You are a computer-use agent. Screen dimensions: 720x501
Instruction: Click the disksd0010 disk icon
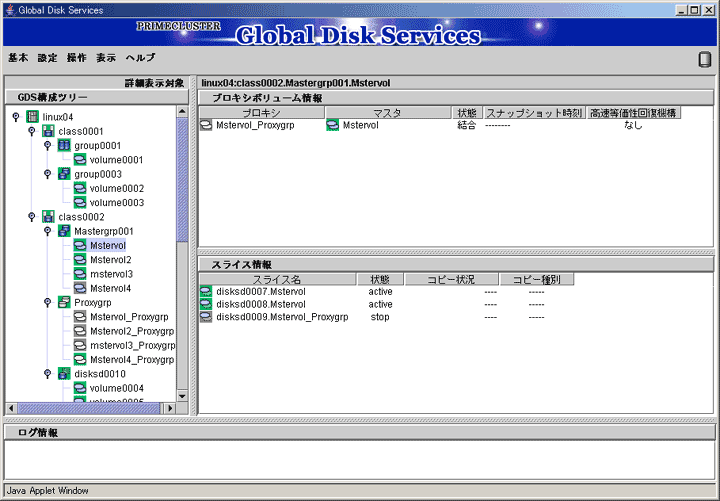click(64, 373)
